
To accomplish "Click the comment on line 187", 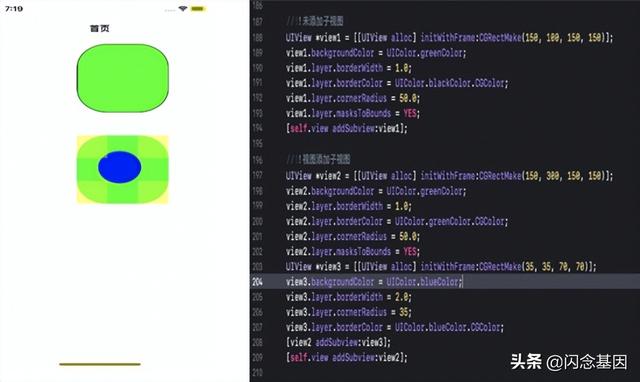I will click(x=314, y=21).
